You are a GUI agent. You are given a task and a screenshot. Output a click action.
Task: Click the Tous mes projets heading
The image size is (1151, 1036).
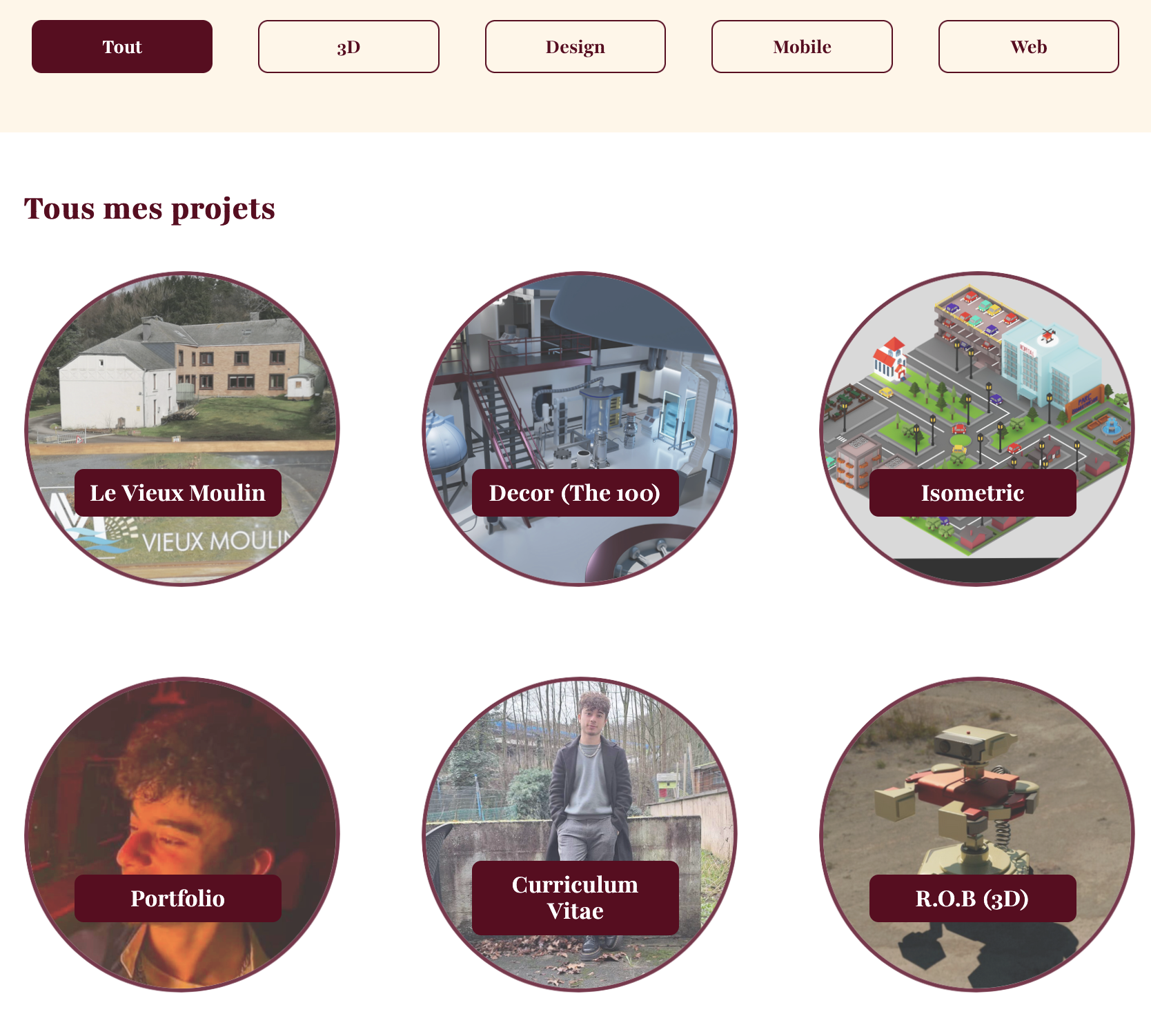pyautogui.click(x=150, y=208)
